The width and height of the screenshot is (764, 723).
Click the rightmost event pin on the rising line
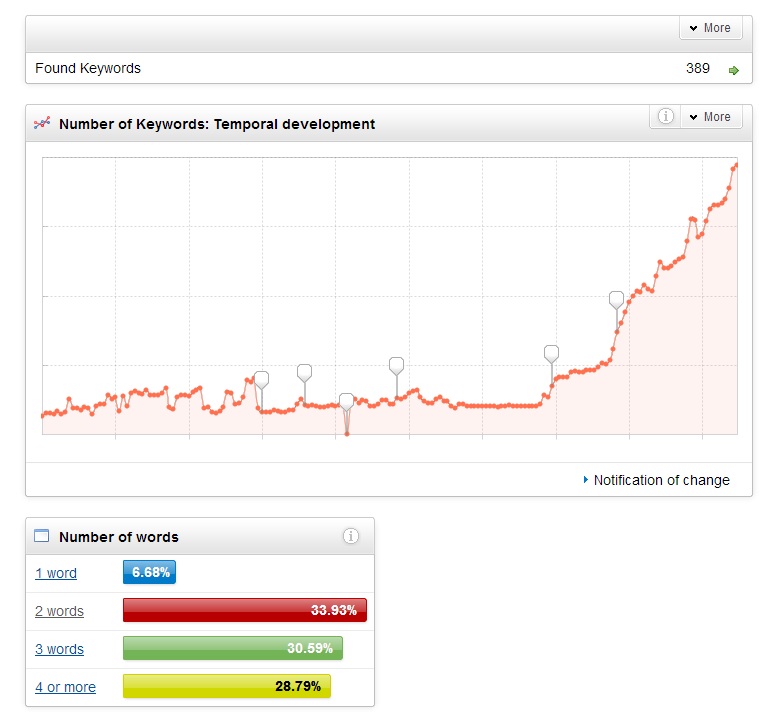pyautogui.click(x=616, y=298)
